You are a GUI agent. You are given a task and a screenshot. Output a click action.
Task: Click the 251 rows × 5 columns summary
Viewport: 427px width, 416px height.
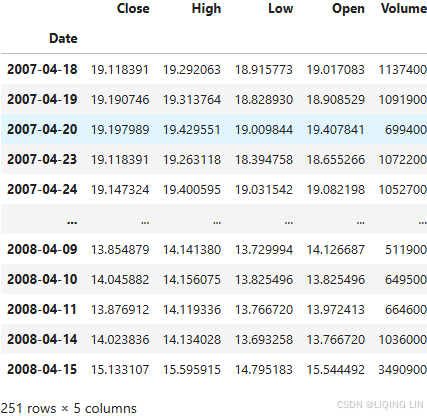click(69, 408)
